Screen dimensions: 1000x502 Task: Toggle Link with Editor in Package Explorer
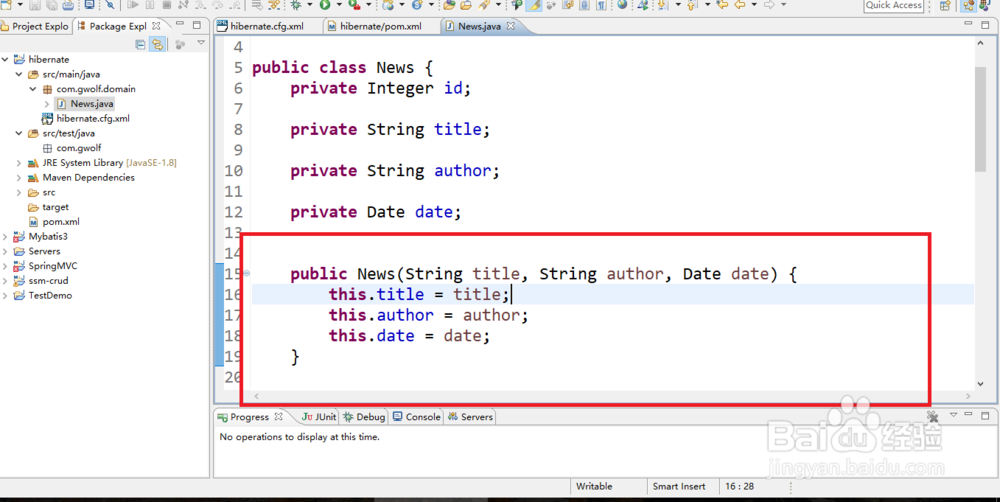[157, 44]
